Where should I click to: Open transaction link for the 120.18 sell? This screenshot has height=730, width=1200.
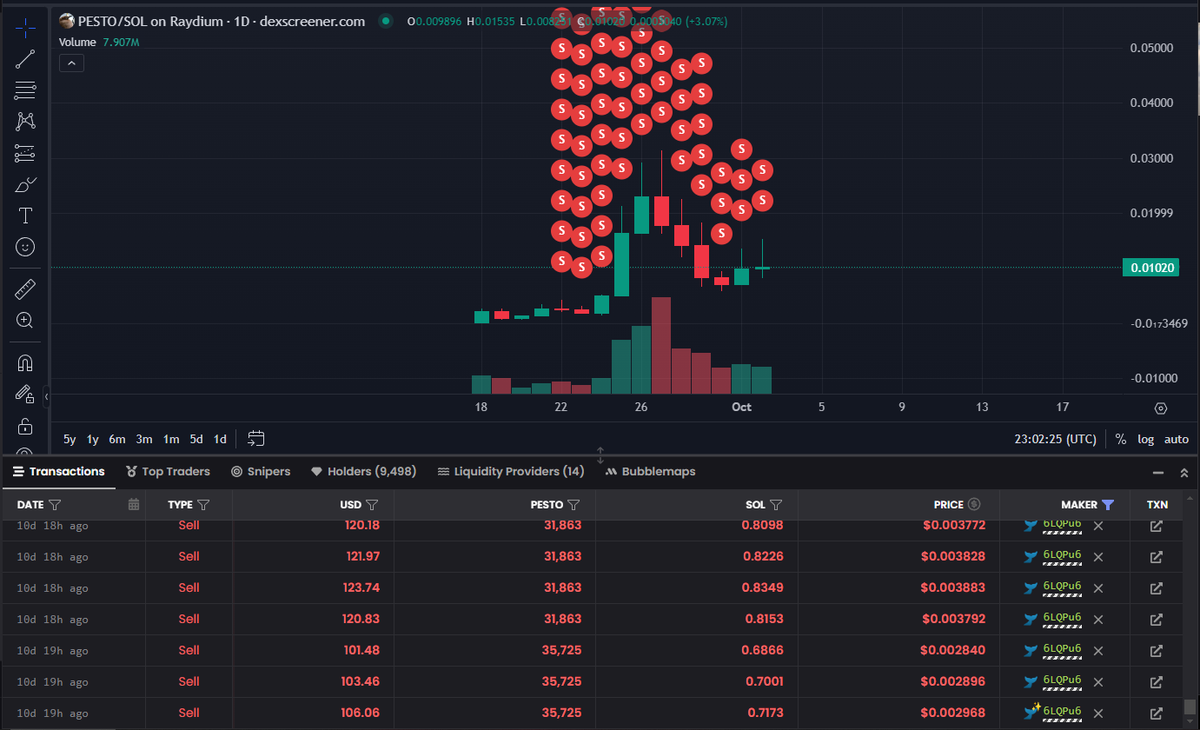coord(1156,526)
